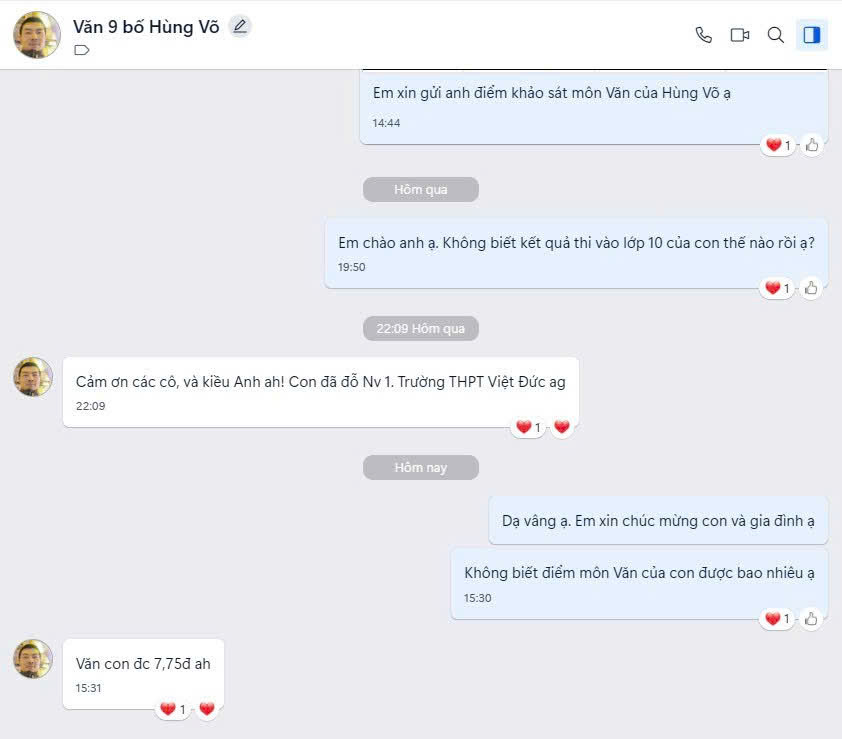
Task: Open contact avatar in the header
Action: 37,35
